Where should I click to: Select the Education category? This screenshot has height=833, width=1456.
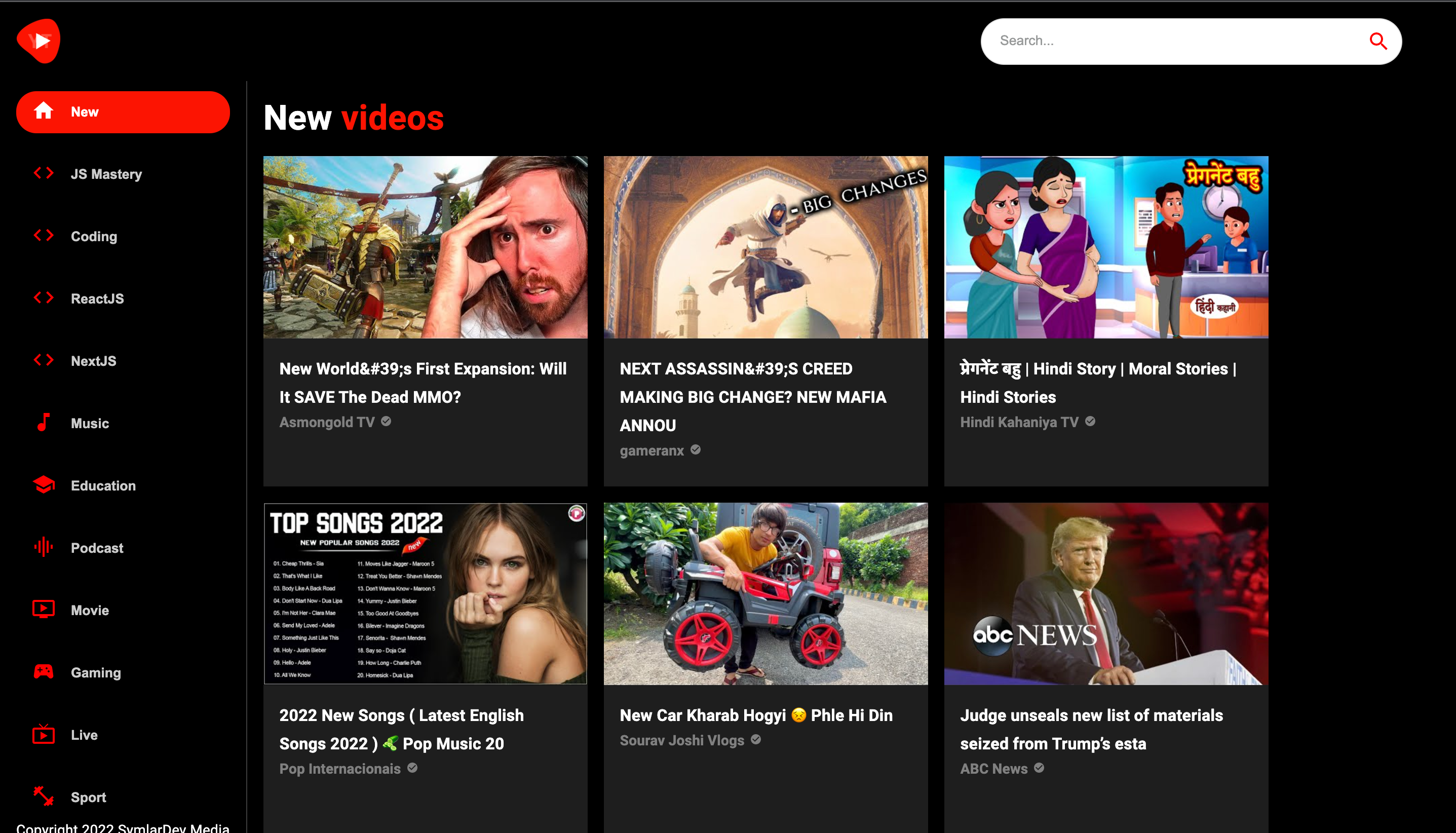(123, 486)
